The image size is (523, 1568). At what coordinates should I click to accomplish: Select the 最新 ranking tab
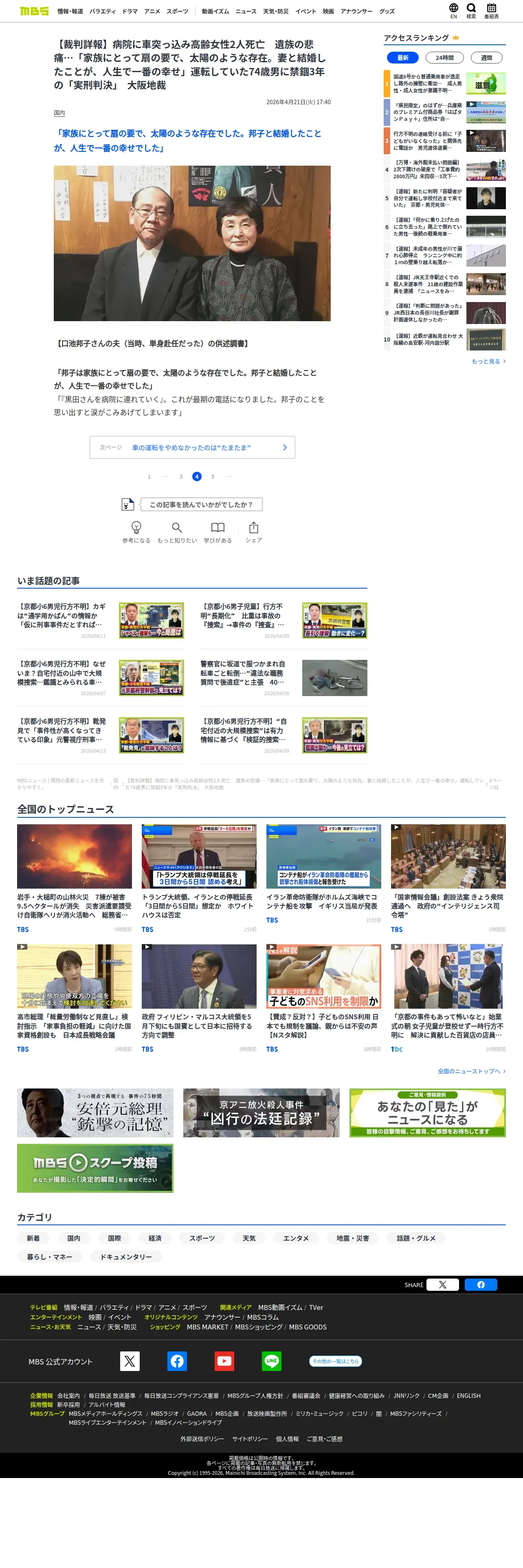(x=402, y=58)
